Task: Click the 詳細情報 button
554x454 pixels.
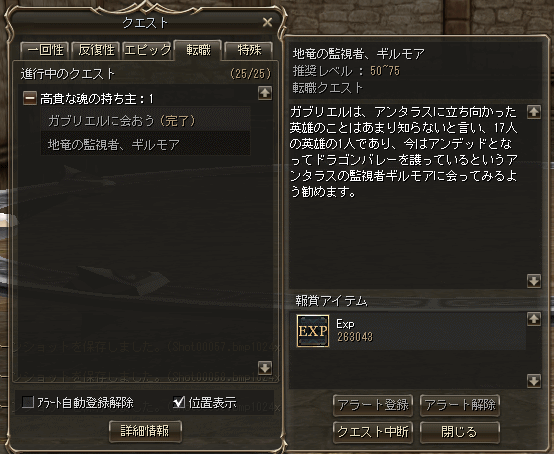Action: [x=145, y=431]
